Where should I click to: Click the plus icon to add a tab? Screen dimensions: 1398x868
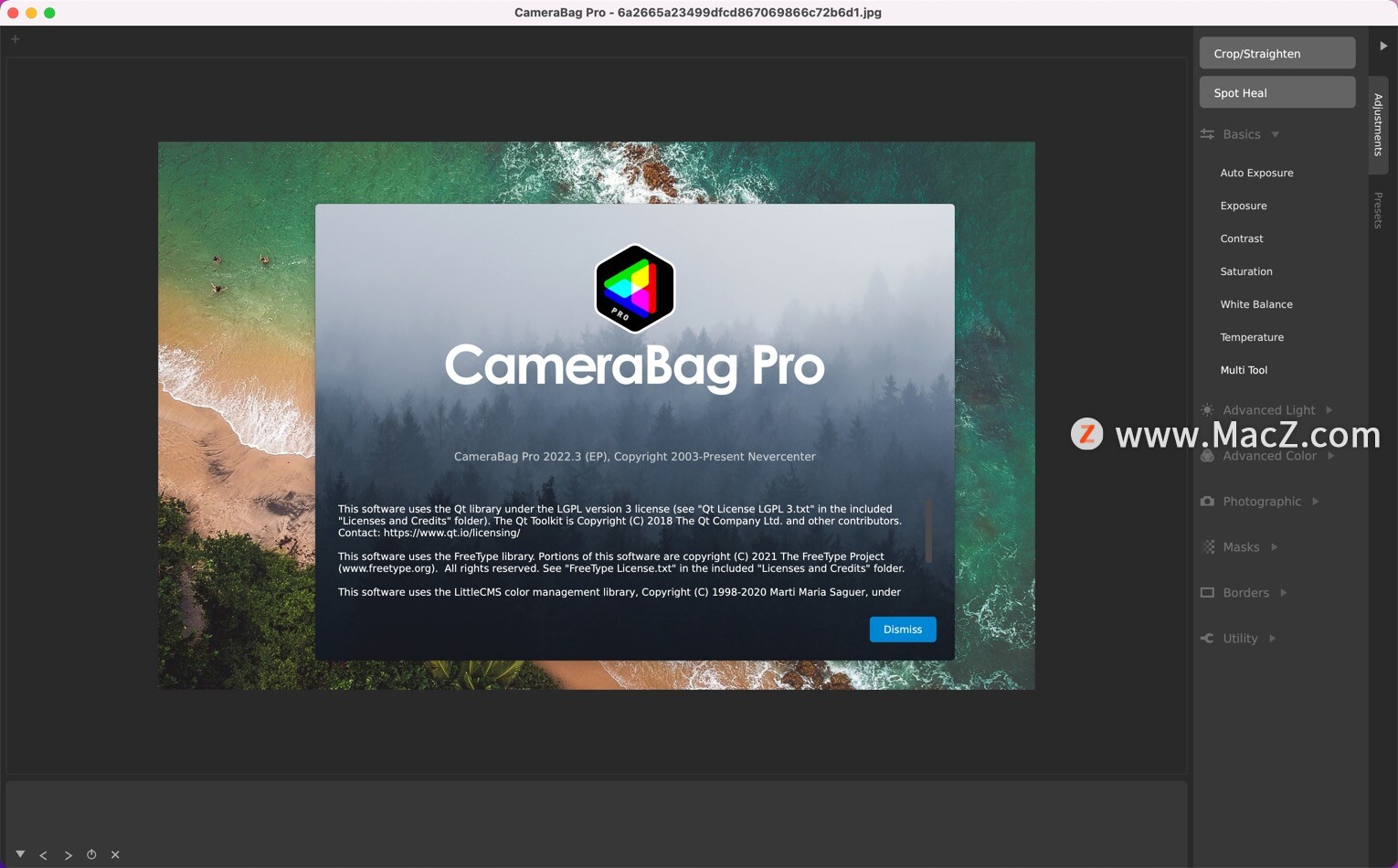pos(15,38)
